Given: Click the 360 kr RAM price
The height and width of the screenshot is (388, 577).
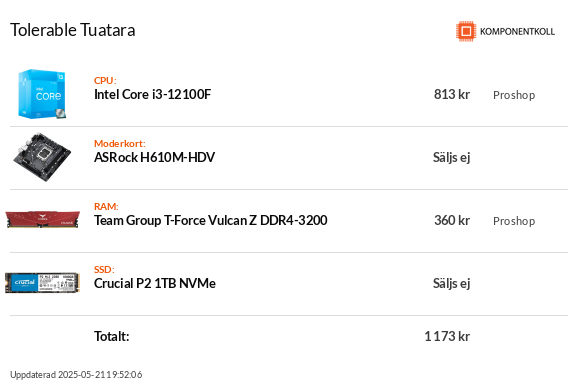Looking at the screenshot, I should click(x=452, y=220).
